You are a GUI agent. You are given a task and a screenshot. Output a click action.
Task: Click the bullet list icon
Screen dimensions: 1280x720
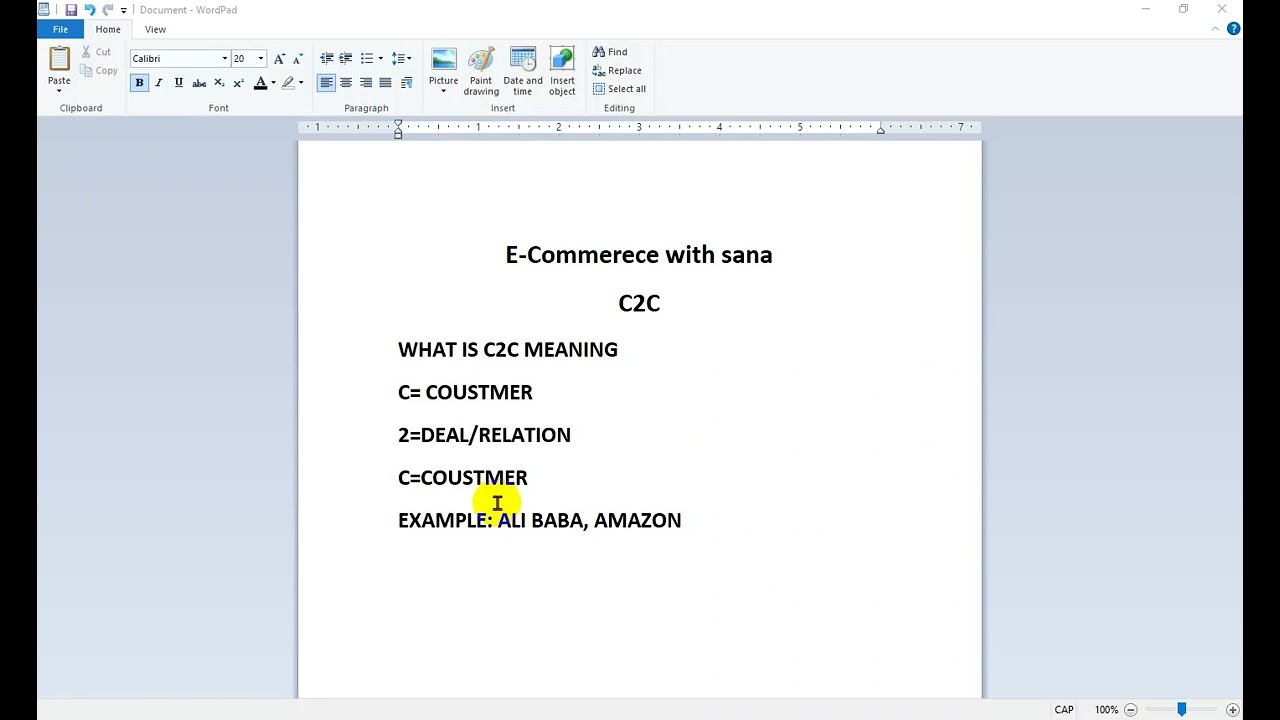366,58
